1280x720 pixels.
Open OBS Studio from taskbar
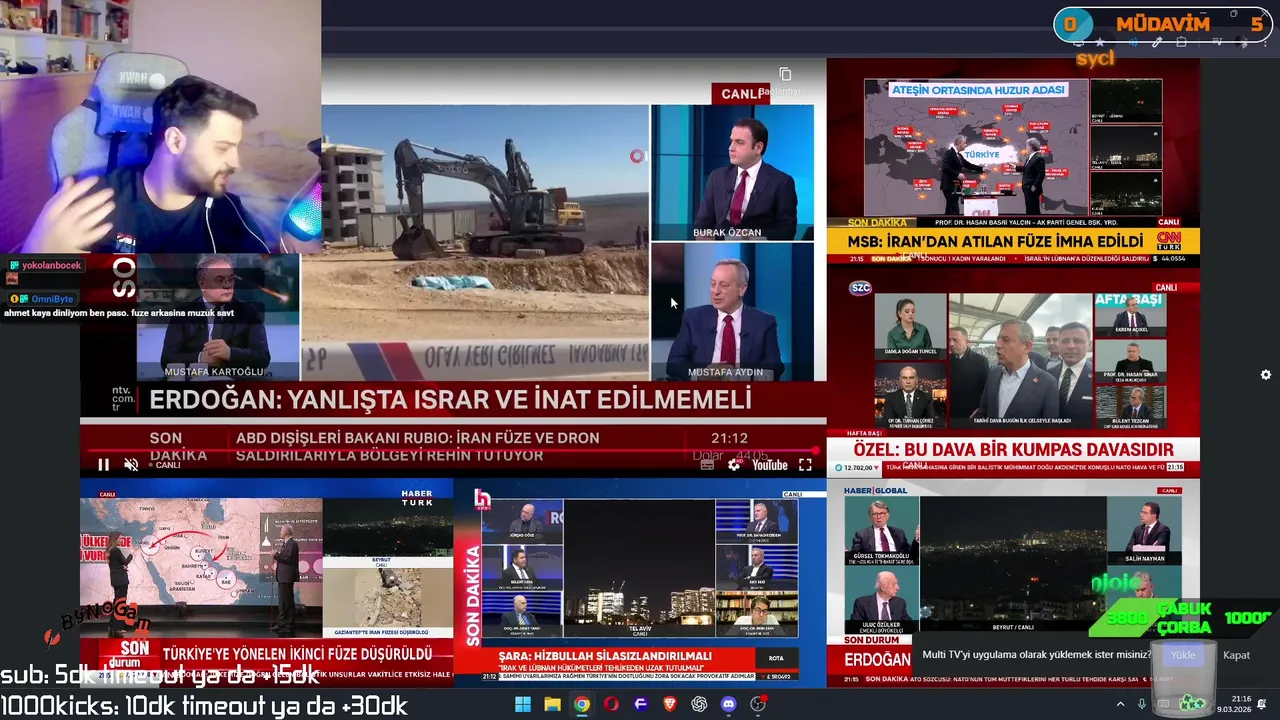[x=758, y=704]
